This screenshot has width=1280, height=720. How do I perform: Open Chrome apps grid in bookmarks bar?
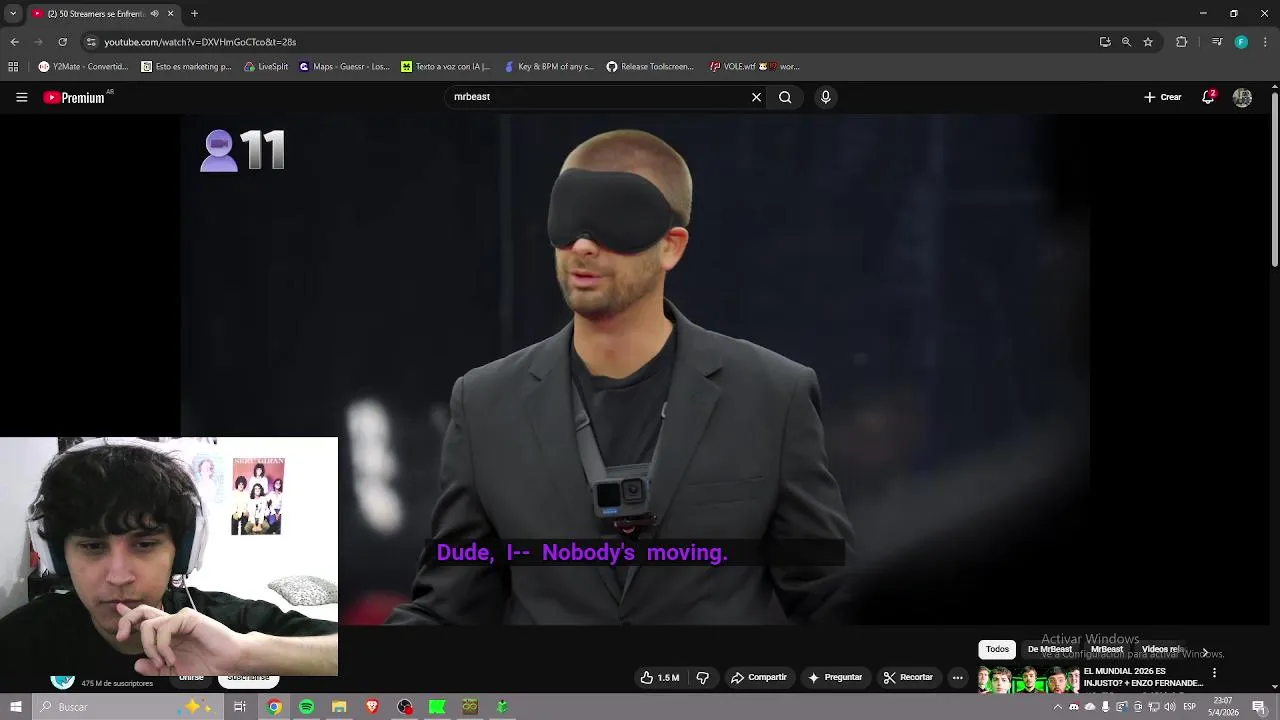tap(13, 67)
